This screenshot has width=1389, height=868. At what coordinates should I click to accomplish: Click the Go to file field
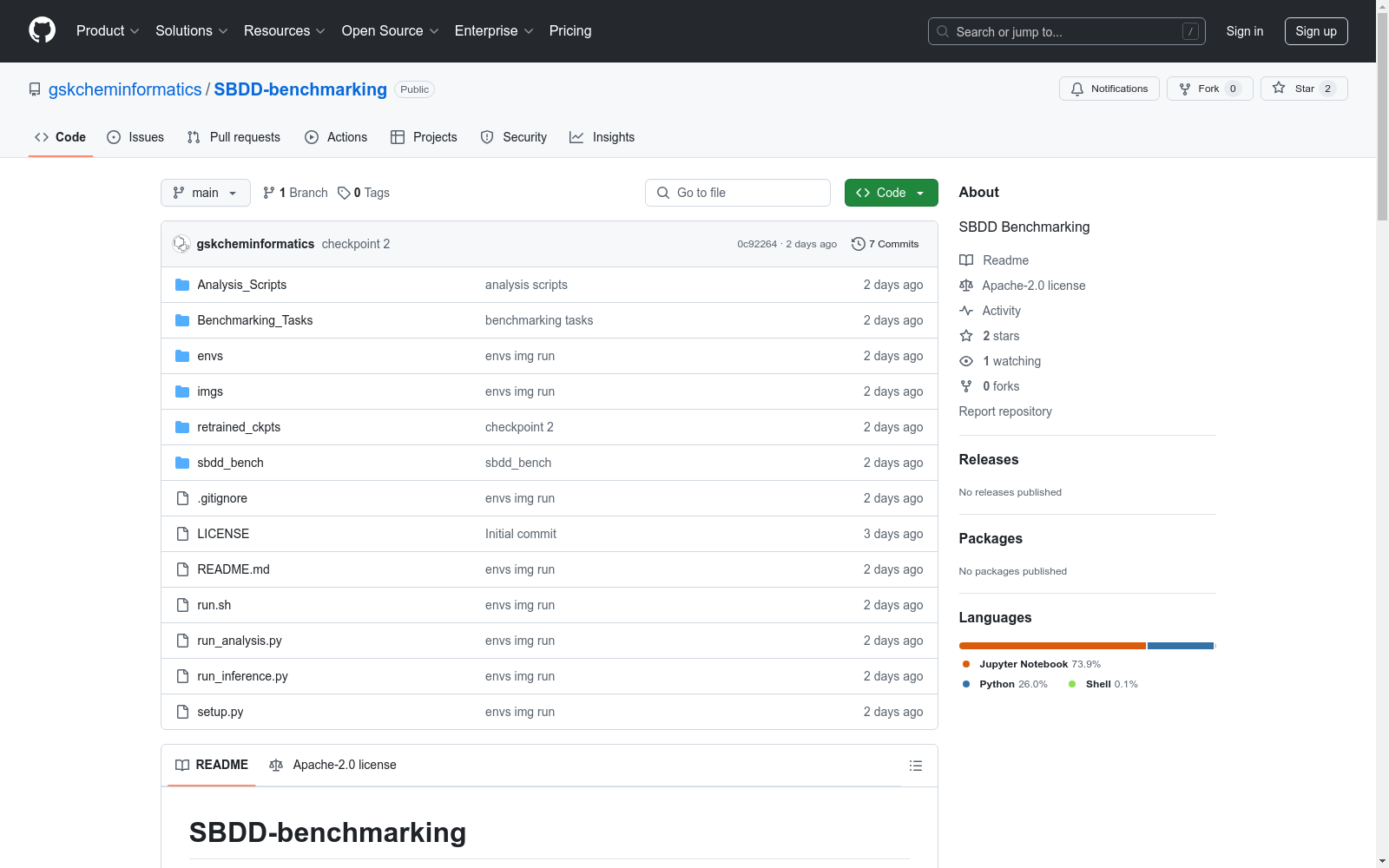coord(738,193)
